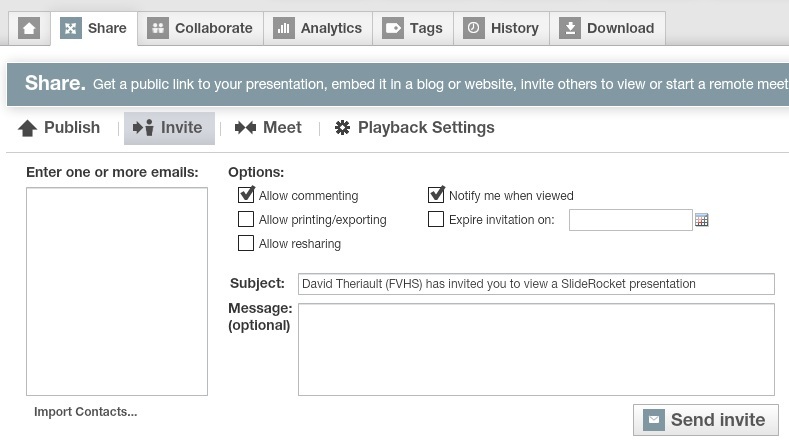Open the calendar date picker icon

[702, 220]
